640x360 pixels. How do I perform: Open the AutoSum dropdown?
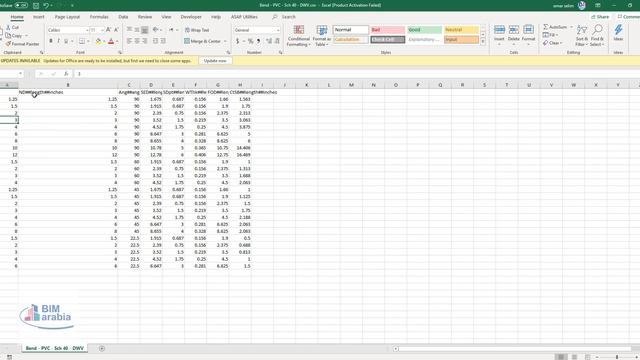click(x=571, y=27)
